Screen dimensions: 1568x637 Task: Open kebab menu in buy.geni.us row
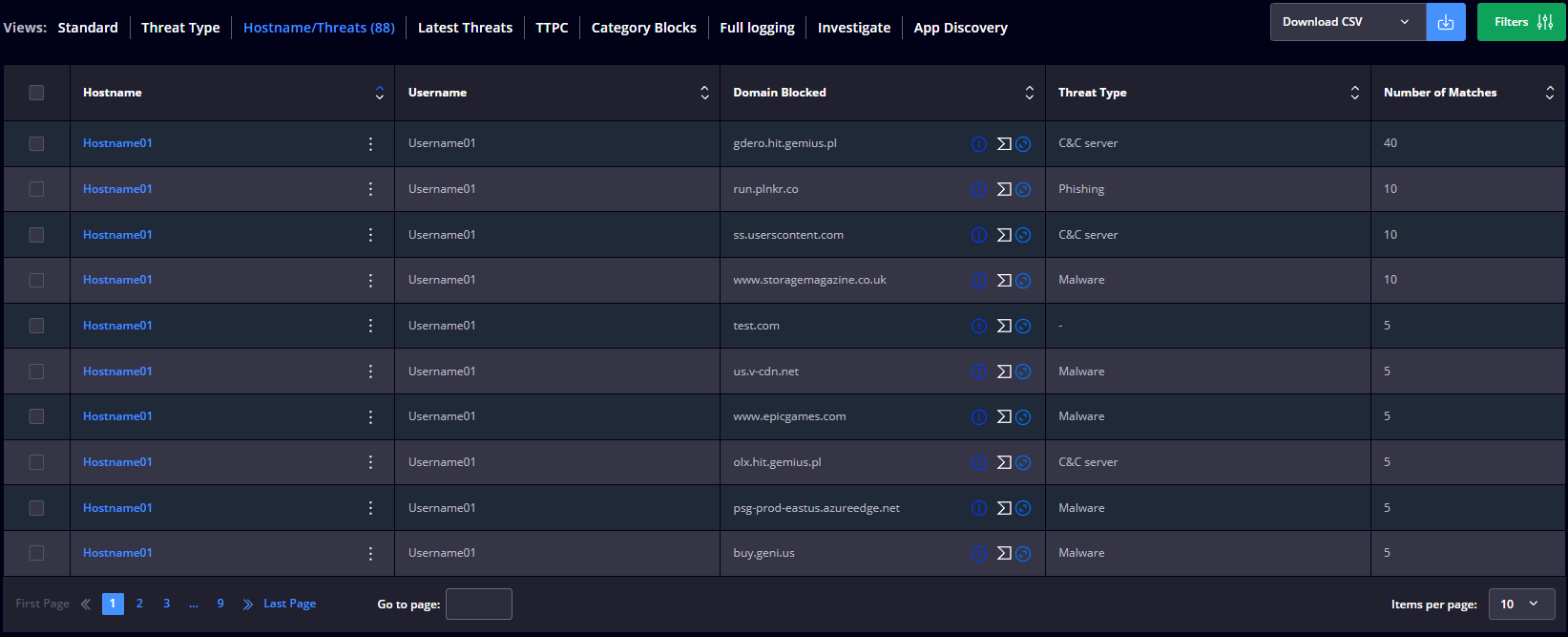coord(371,553)
